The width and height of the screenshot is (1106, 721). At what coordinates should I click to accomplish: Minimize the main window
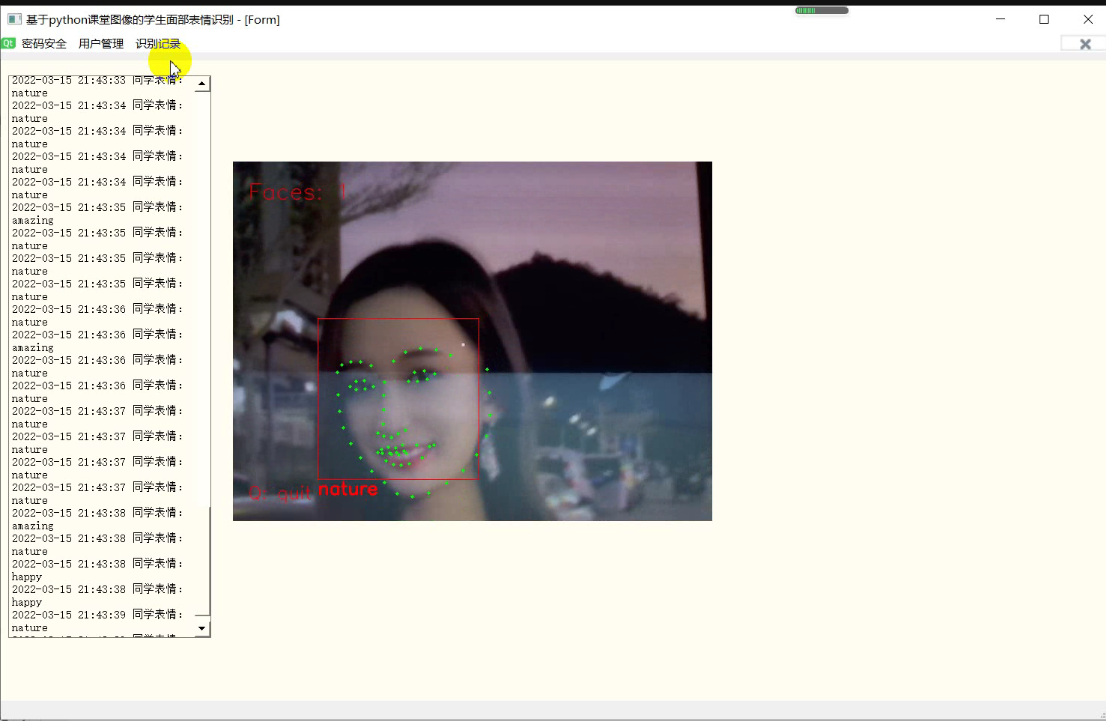pos(1000,19)
